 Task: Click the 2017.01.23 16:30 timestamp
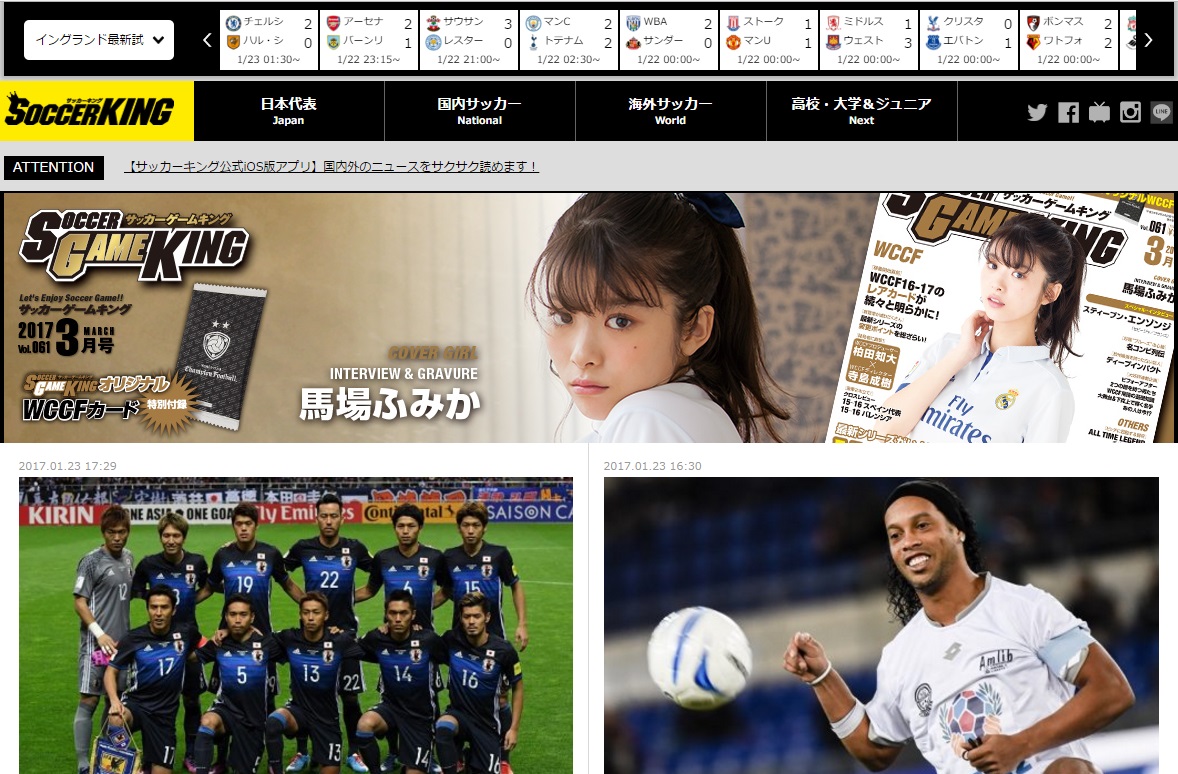coord(653,466)
